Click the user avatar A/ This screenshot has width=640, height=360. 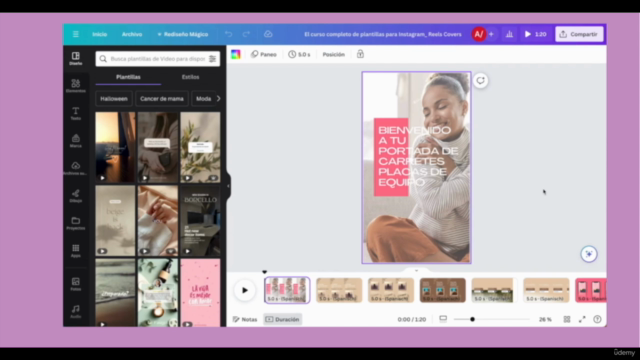[x=479, y=34]
